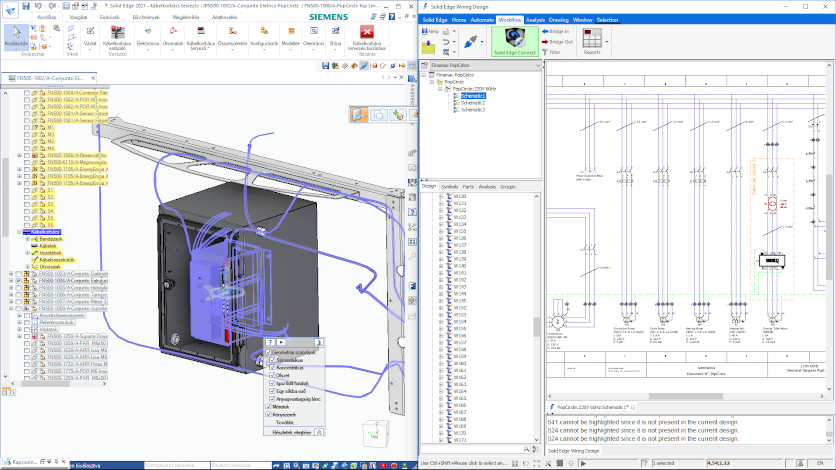Toggle checkbox for FN500-1004/A-Conjunto Extrutura
836x470 pixels.
coord(19,280)
